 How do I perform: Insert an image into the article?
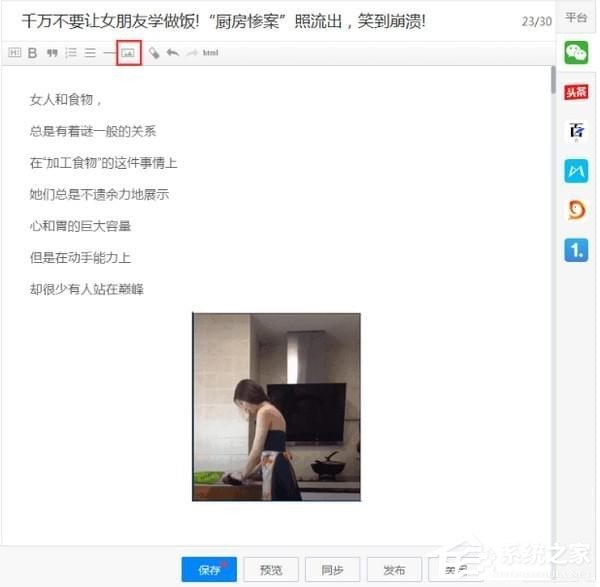(129, 53)
